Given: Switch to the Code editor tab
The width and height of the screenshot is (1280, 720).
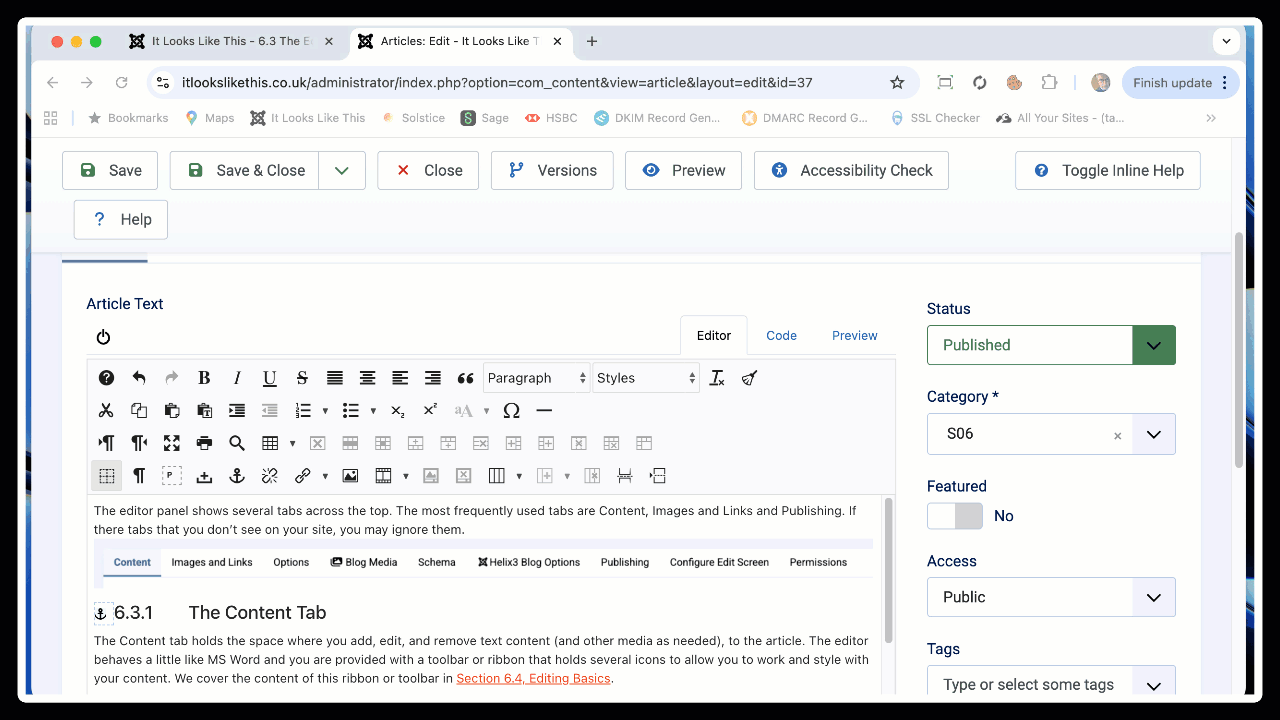Looking at the screenshot, I should click(x=781, y=336).
